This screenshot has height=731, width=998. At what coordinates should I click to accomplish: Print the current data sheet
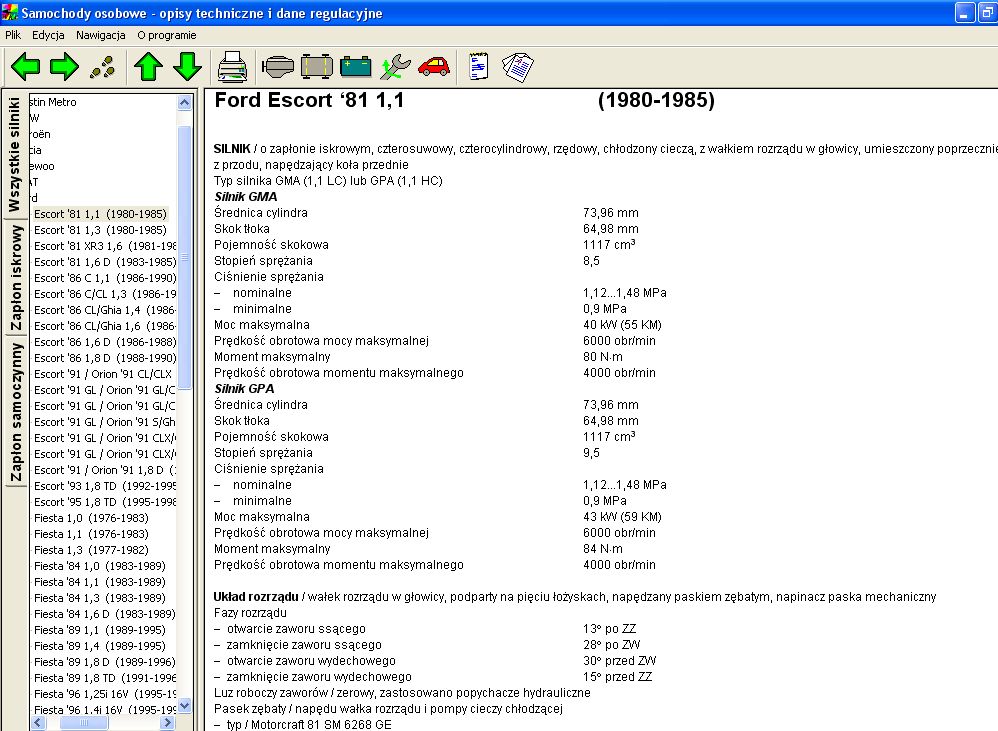pyautogui.click(x=232, y=67)
